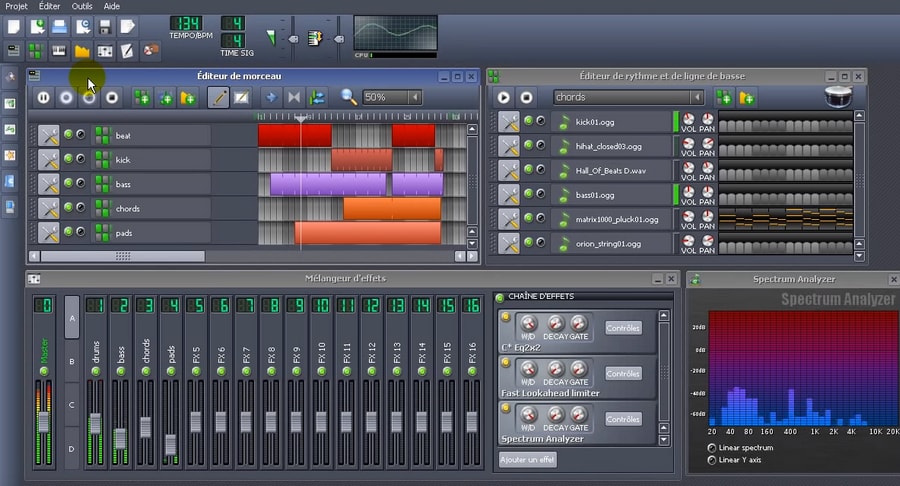Add beat/bassline in the rhythm editor toolbar

coord(724,98)
